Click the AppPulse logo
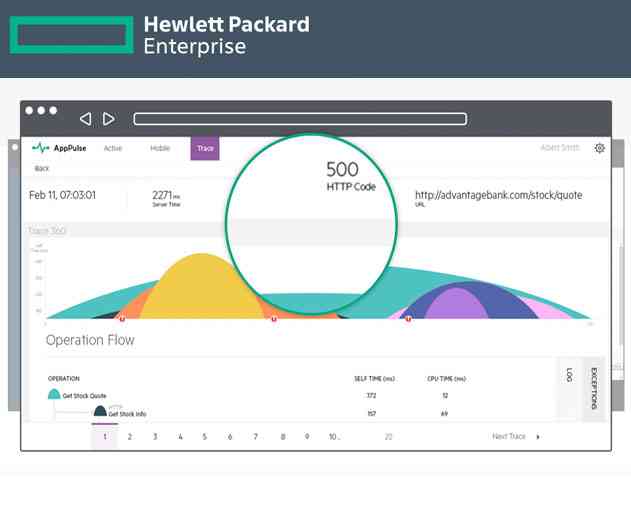This screenshot has width=631, height=522. 59,148
